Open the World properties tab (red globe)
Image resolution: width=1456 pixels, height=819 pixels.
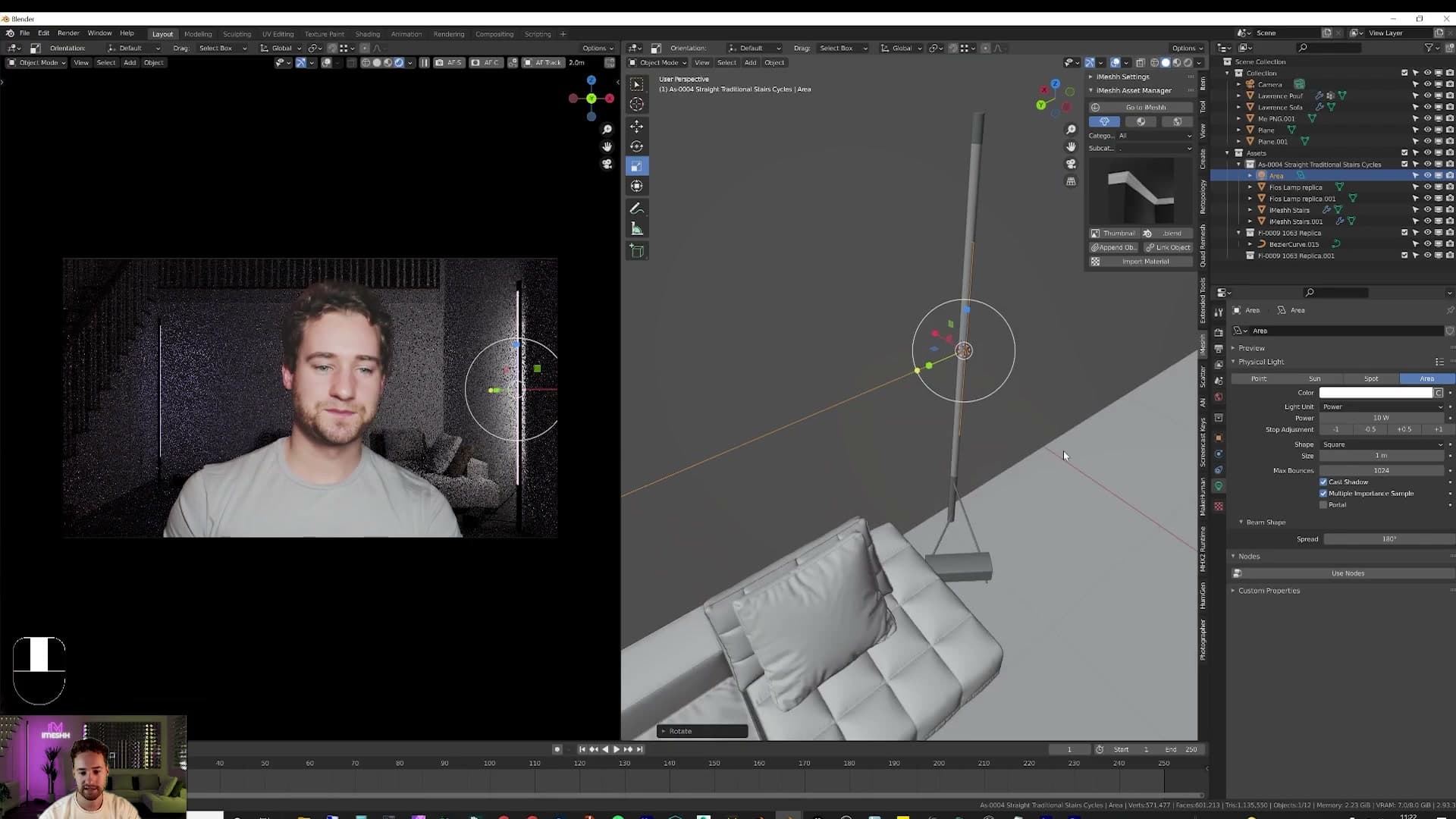(1219, 397)
